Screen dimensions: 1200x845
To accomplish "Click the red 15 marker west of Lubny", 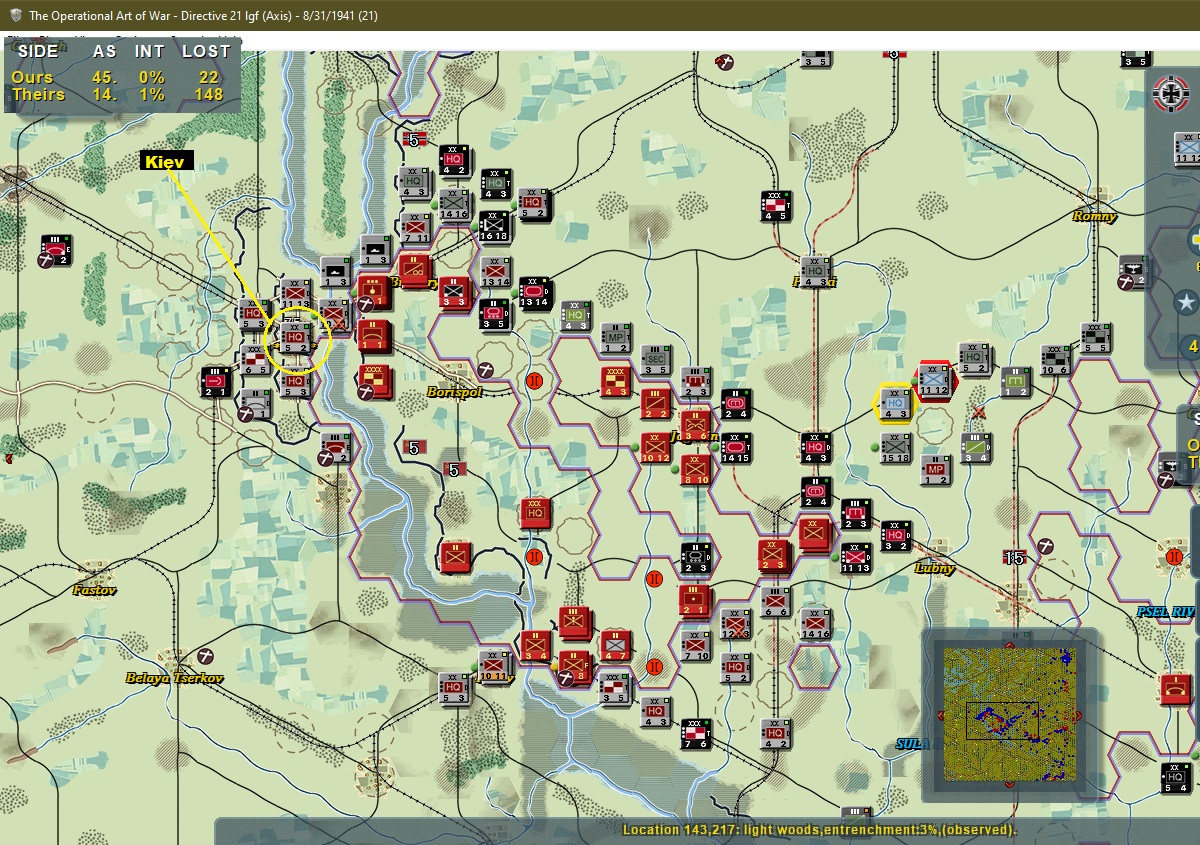I will point(1015,558).
